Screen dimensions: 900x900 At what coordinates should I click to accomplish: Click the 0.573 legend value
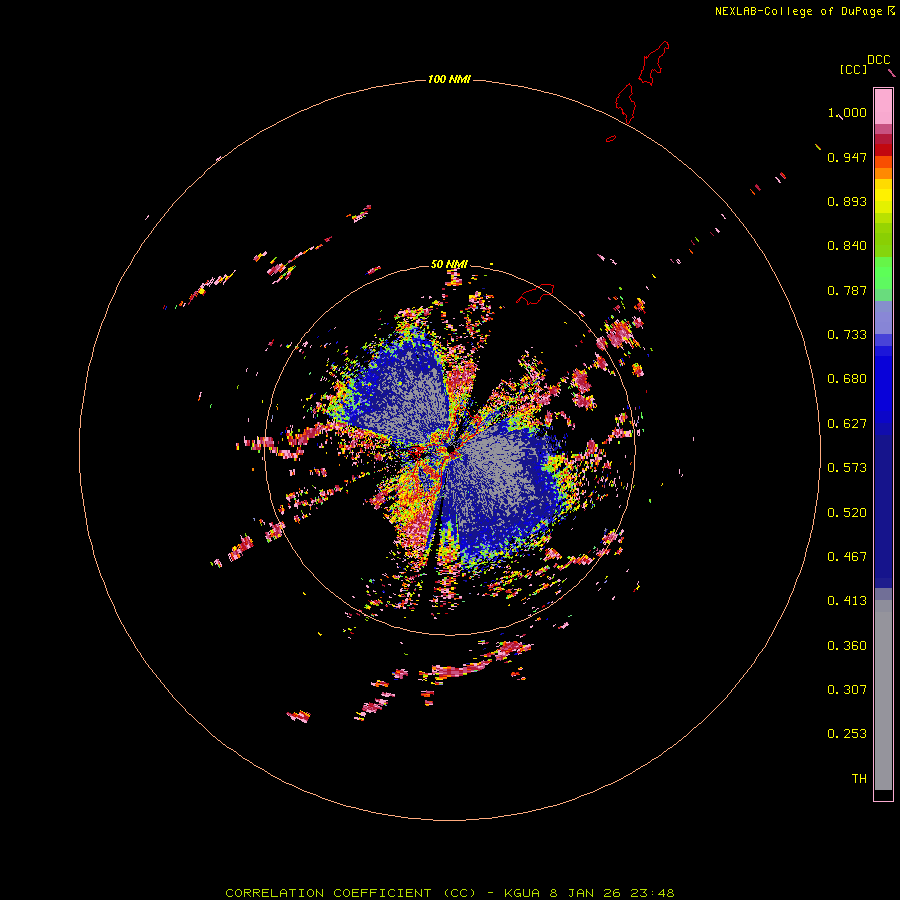[x=847, y=468]
